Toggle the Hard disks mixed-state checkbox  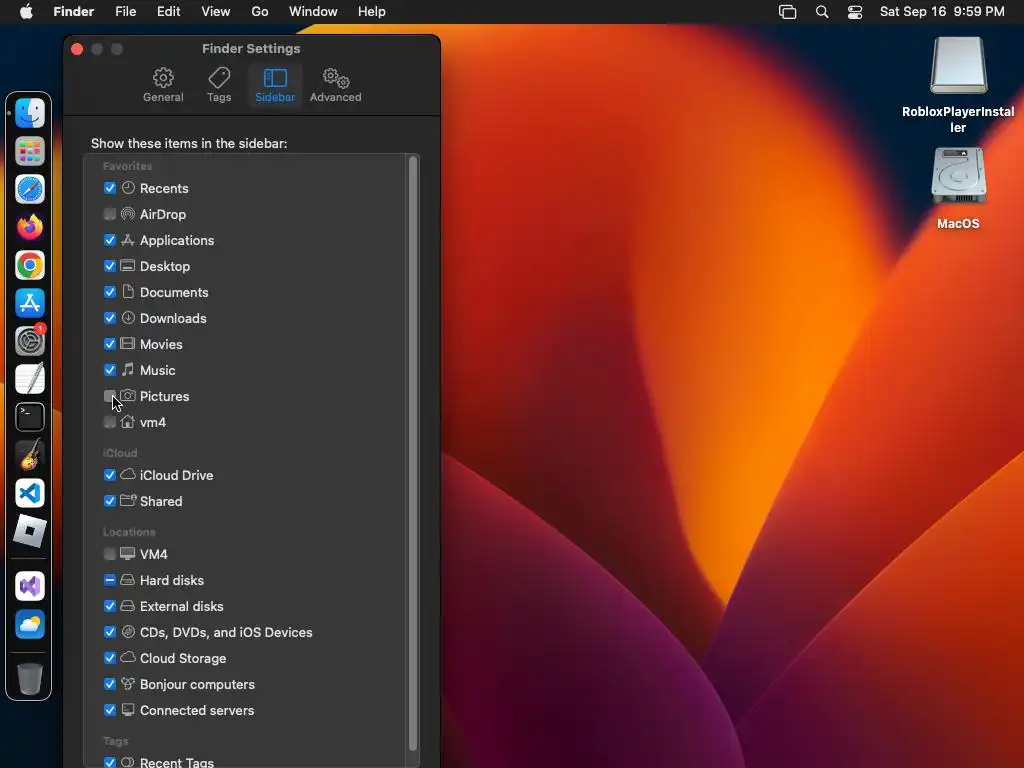click(110, 580)
